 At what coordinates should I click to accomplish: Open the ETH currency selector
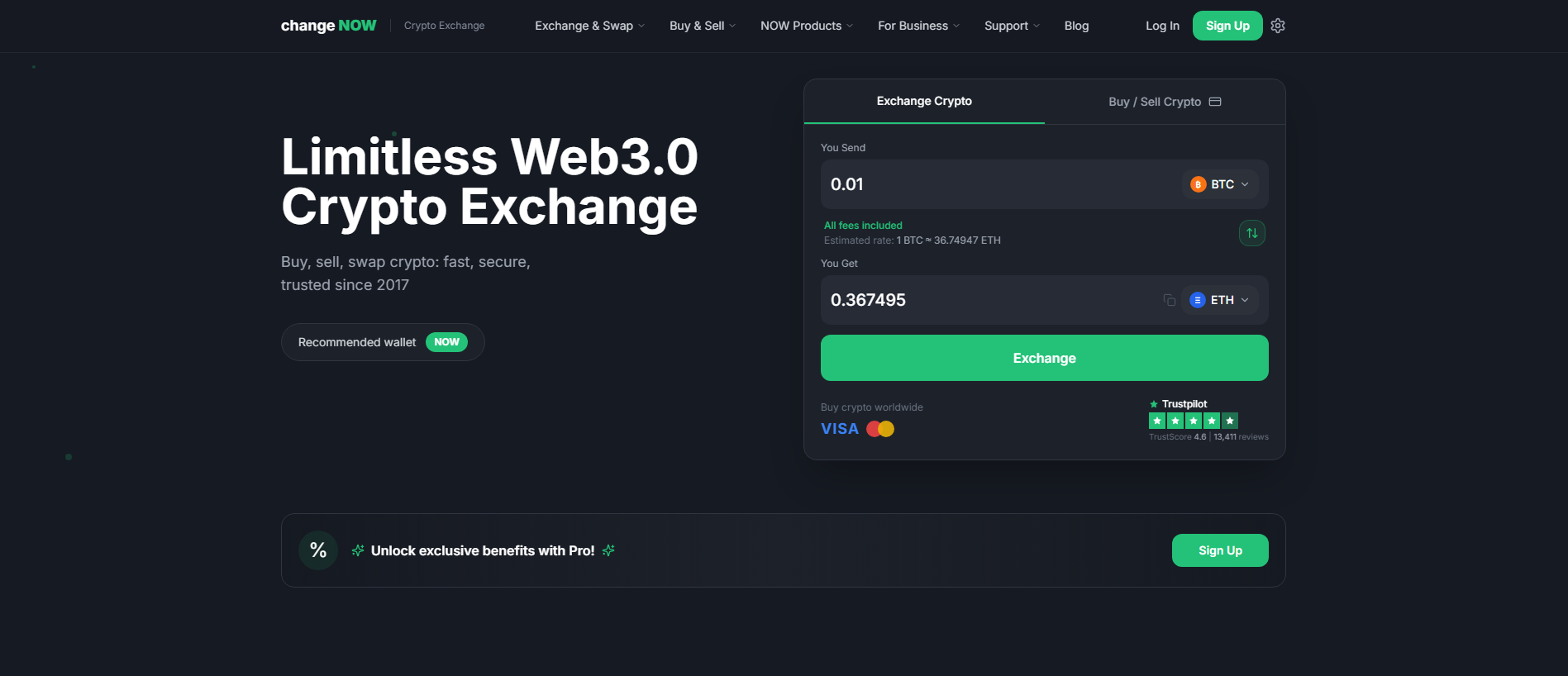click(x=1220, y=300)
